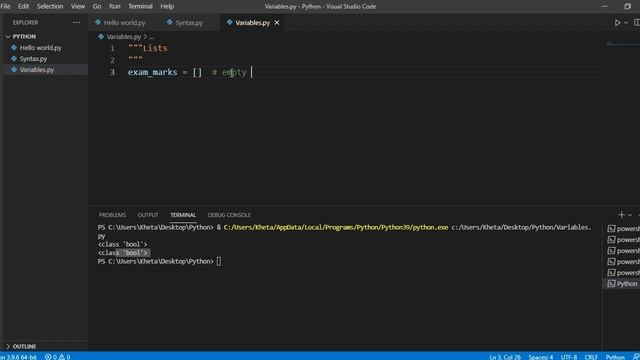Select Variables.py in the Explorer tree
Image resolution: width=640 pixels, height=360 pixels.
pos(37,70)
